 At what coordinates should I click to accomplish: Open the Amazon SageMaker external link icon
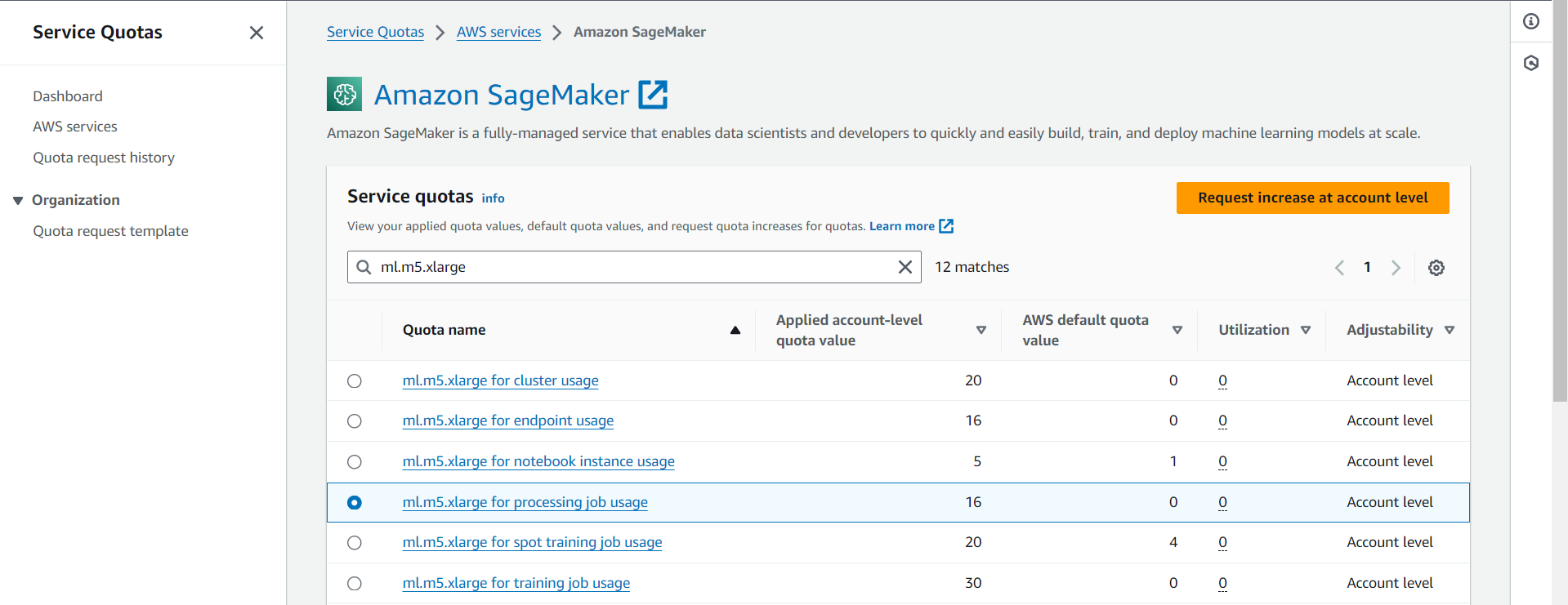click(x=653, y=95)
